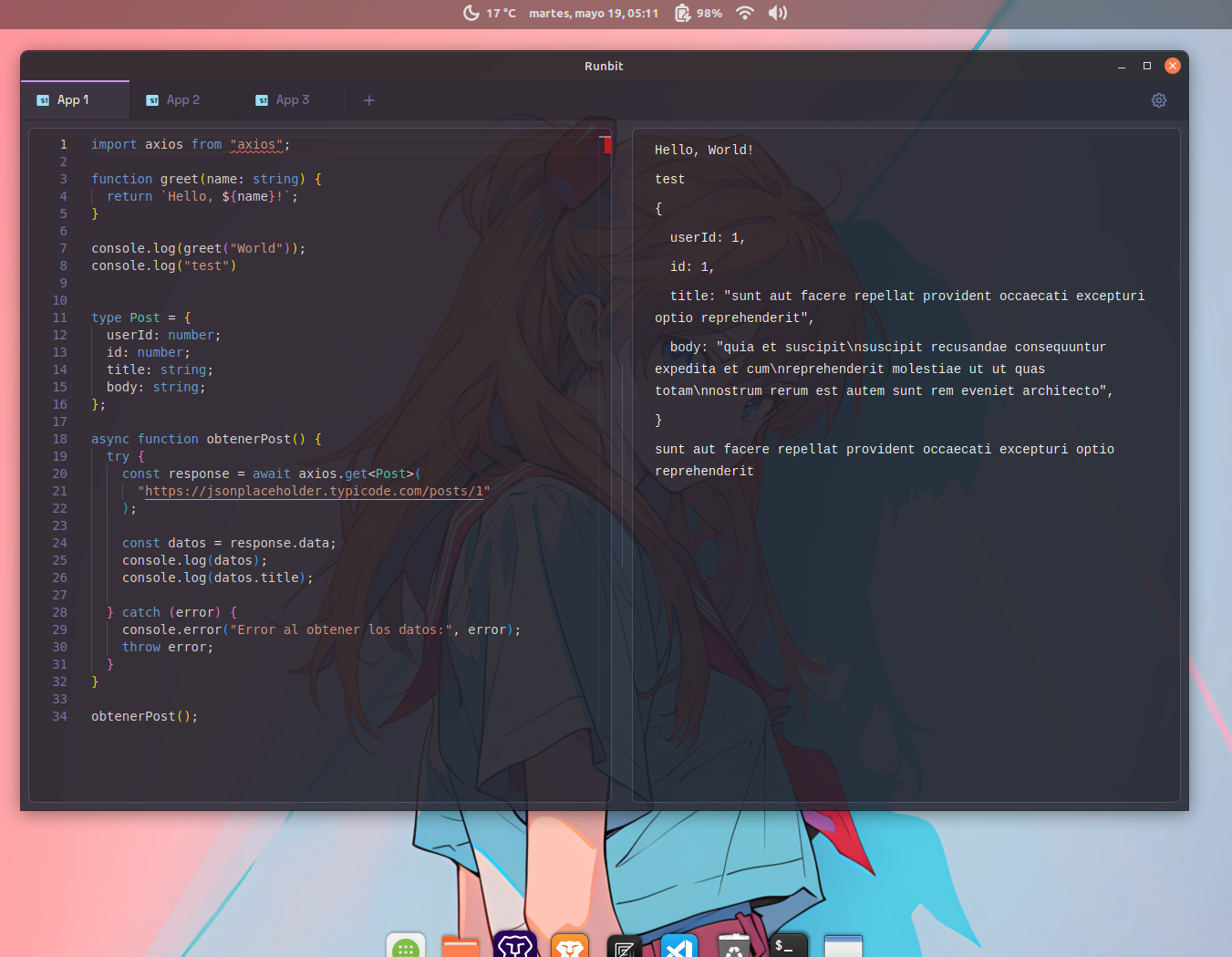Open Trash icon in dock
Screen dimensions: 1232x957
click(x=734, y=946)
